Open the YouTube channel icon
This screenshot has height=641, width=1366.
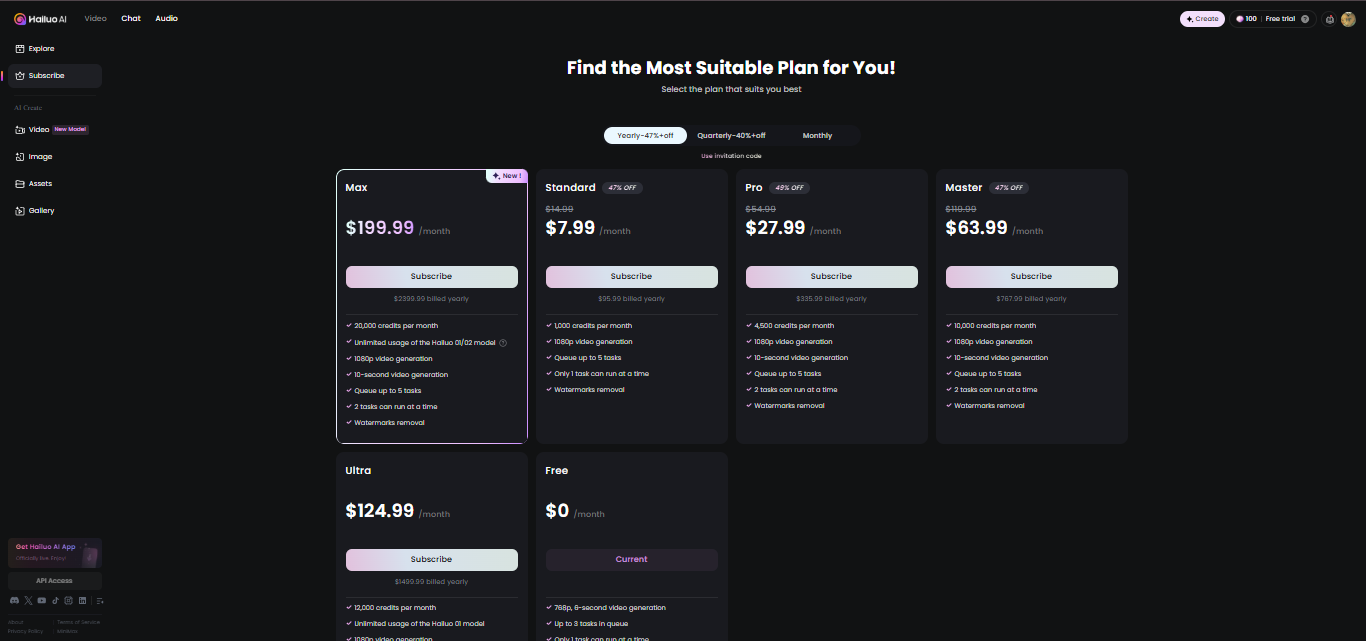point(41,600)
